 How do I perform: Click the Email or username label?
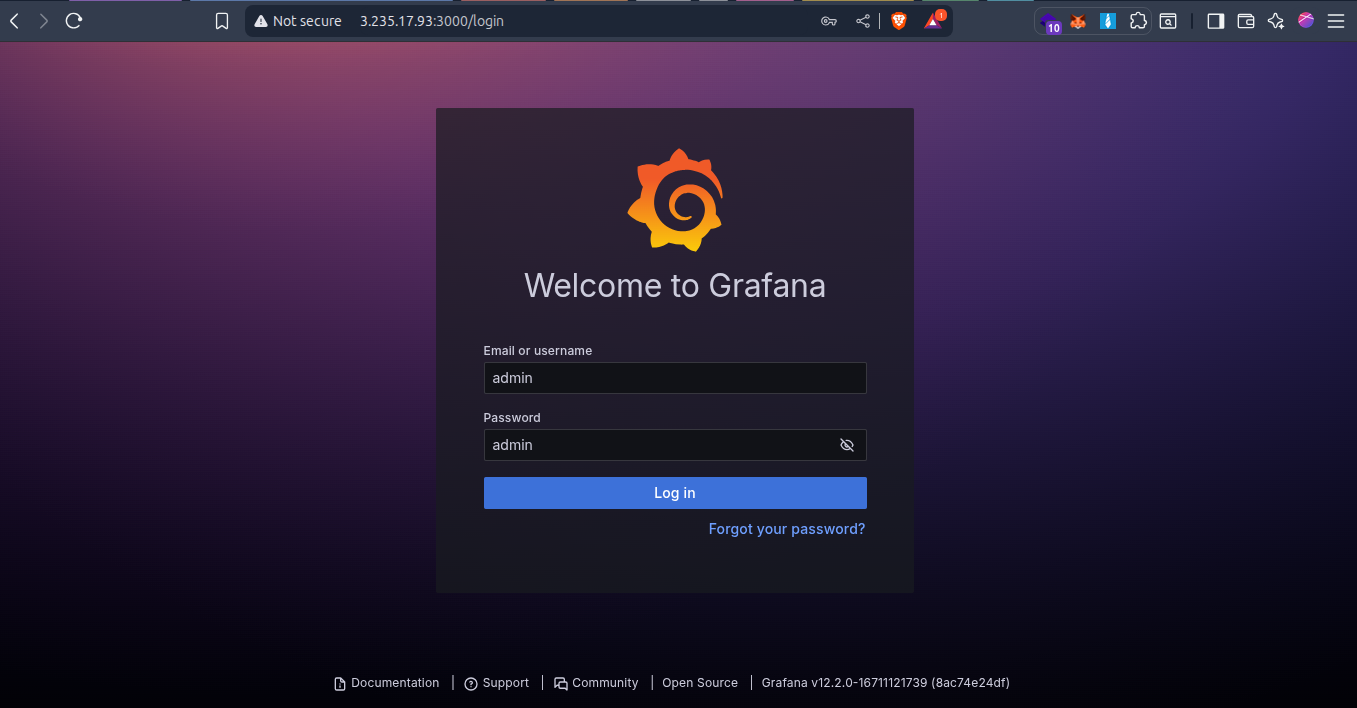pos(538,351)
